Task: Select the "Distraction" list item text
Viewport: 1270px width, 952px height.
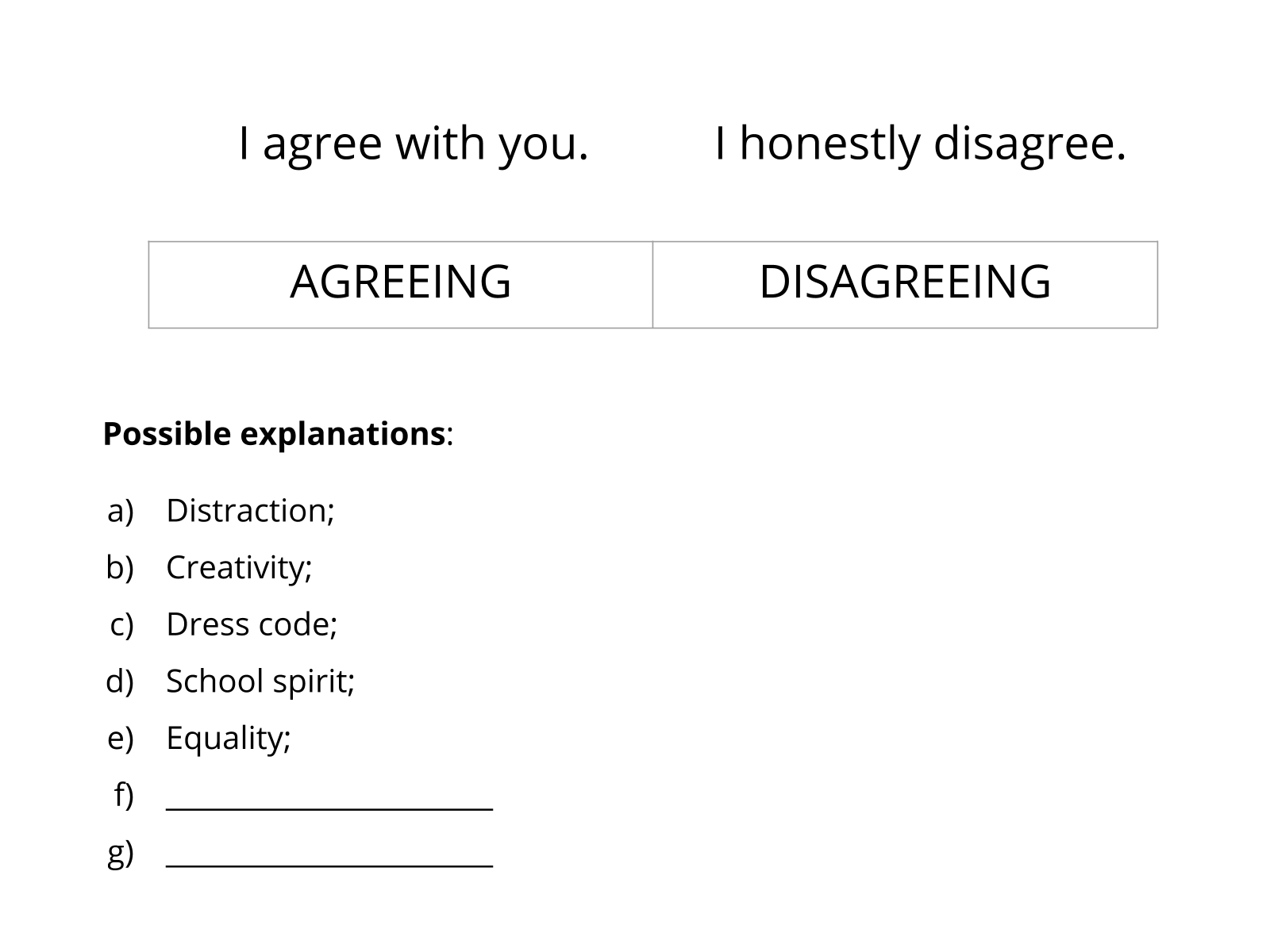Action: 250,511
